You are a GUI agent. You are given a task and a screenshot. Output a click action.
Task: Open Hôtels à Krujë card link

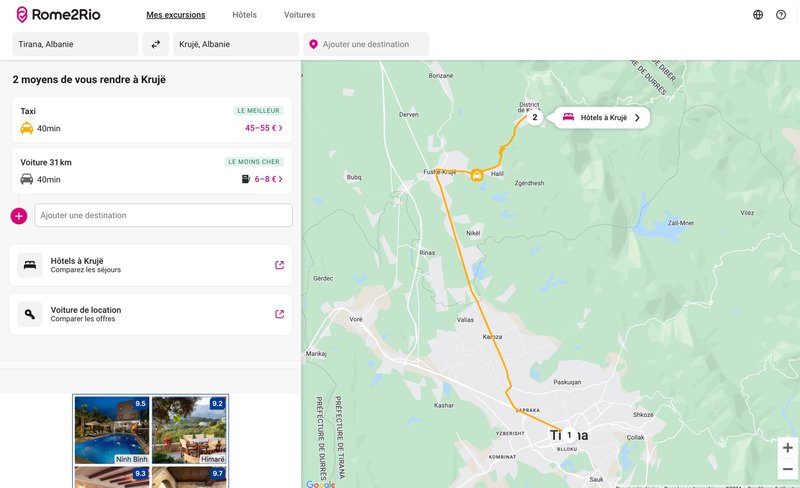151,265
